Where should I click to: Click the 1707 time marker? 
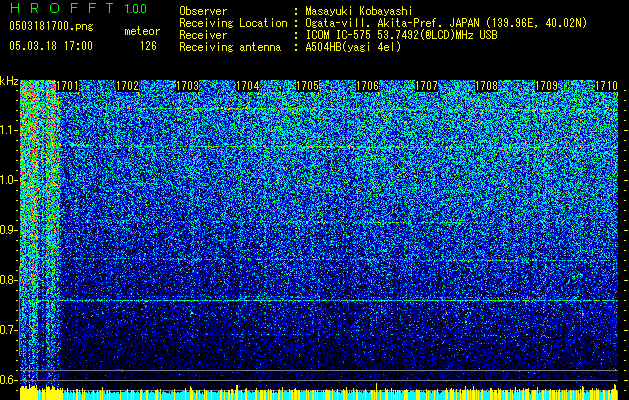(x=426, y=86)
